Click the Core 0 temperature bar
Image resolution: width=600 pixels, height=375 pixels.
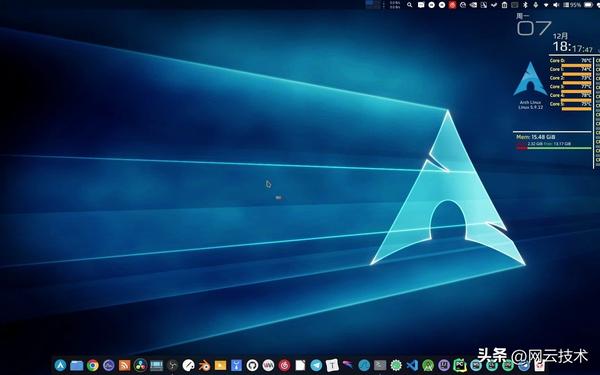pos(576,65)
